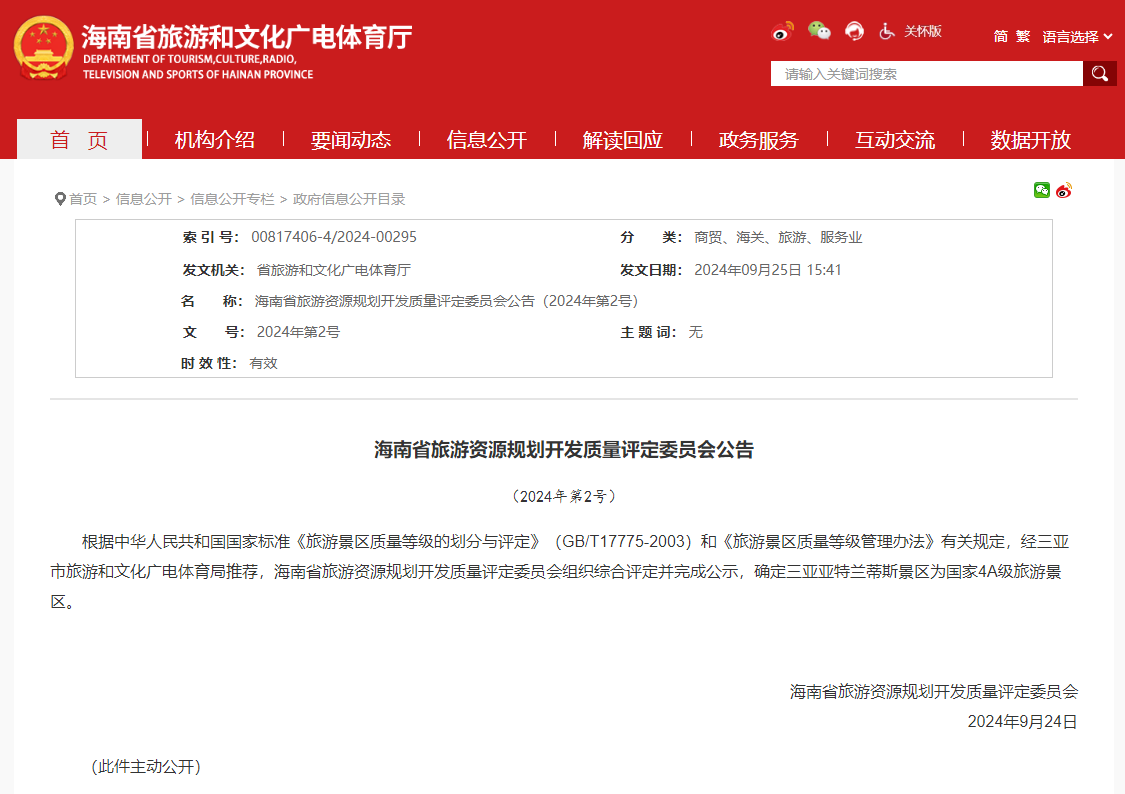Click the Toutiao round icon in the header
This screenshot has height=794, width=1125.
point(854,31)
